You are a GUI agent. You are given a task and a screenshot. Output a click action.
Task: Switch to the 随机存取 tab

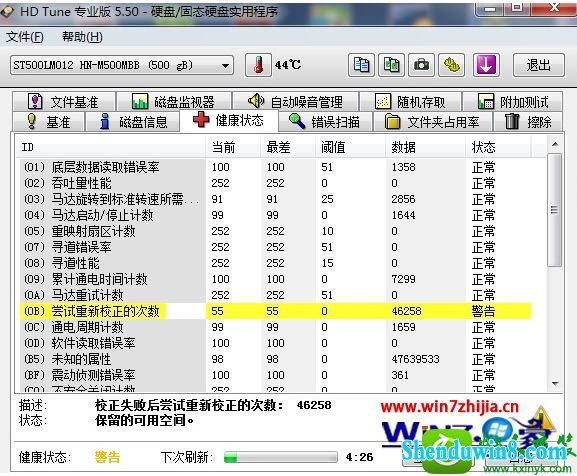click(410, 102)
